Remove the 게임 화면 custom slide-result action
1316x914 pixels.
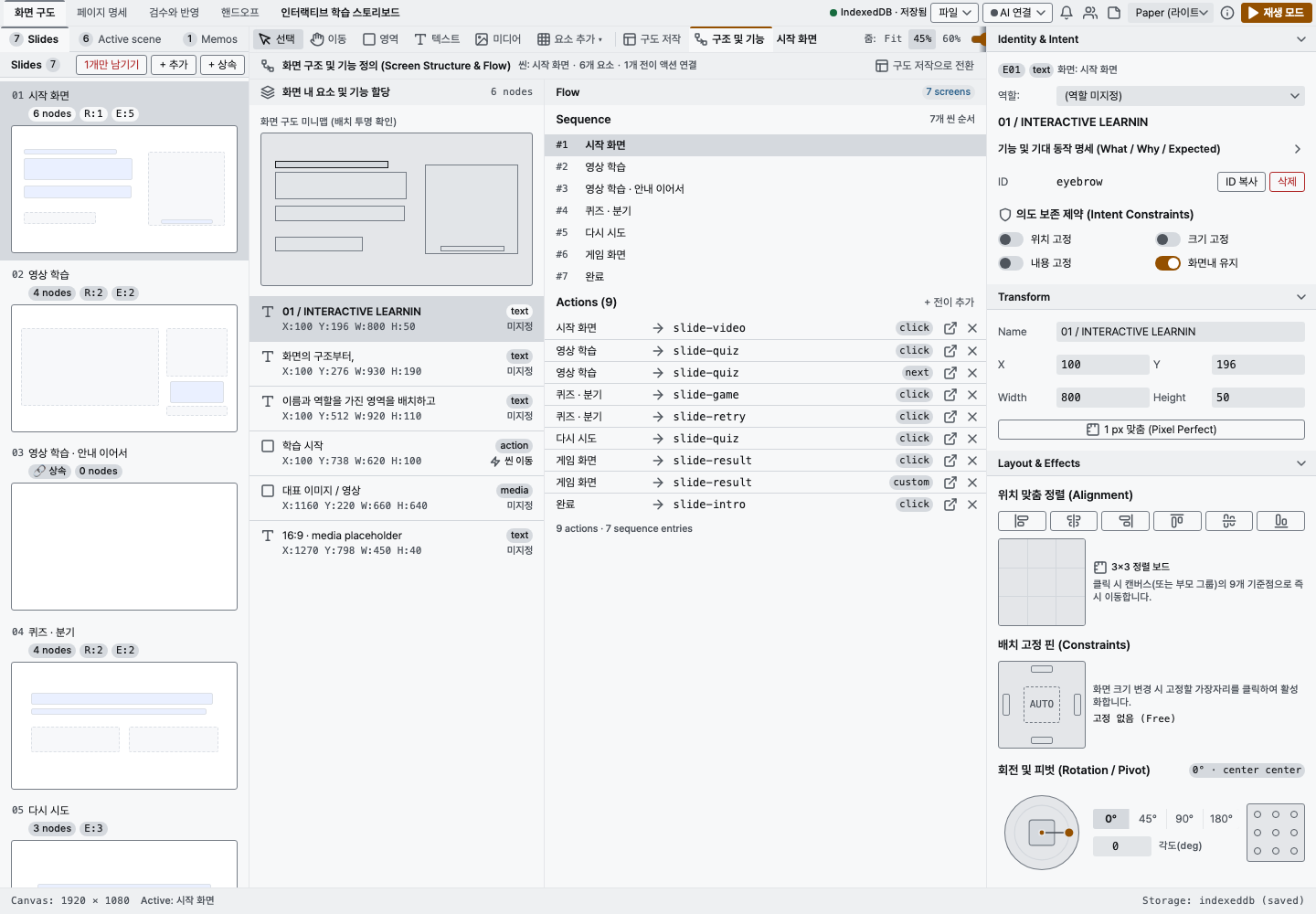[972, 483]
